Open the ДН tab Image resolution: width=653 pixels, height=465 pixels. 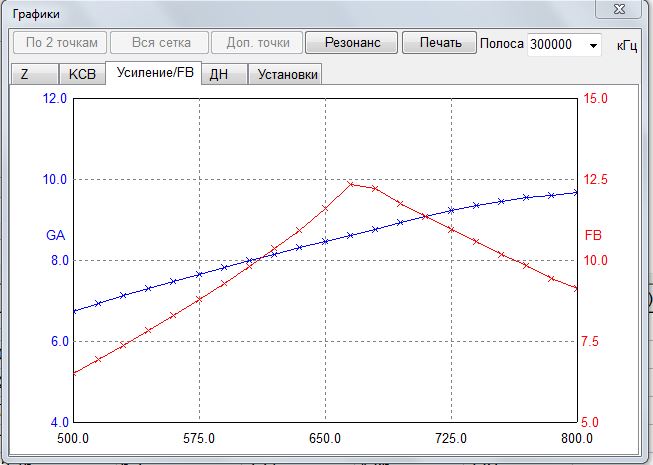pyautogui.click(x=224, y=74)
